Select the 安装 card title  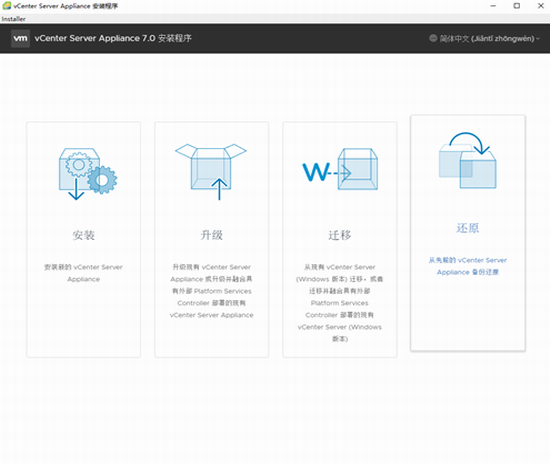tap(83, 235)
